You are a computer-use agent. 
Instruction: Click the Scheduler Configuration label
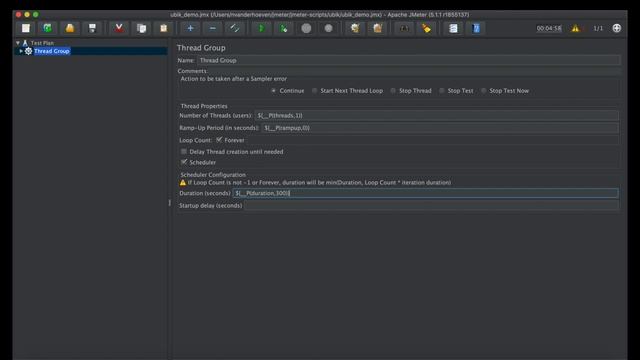tap(213, 174)
